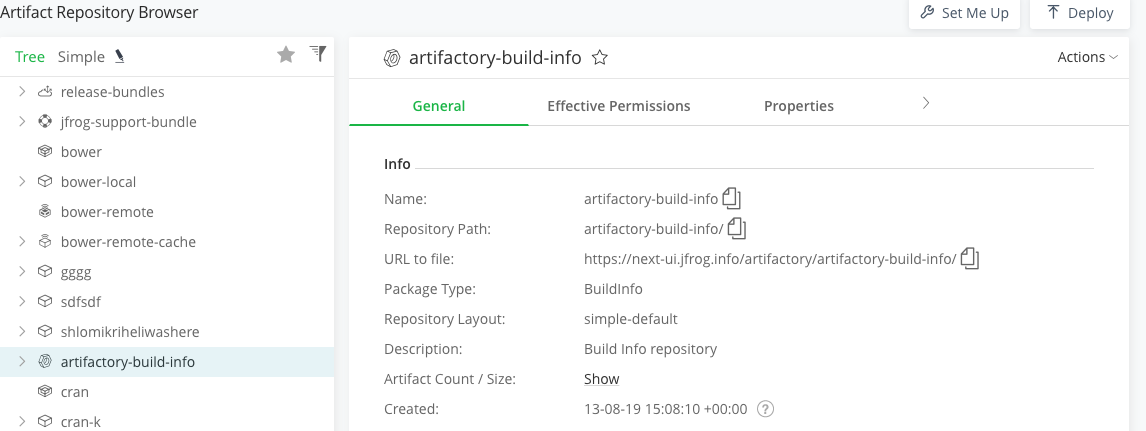
Task: Click the Set Me Up button
Action: pyautogui.click(x=964, y=13)
